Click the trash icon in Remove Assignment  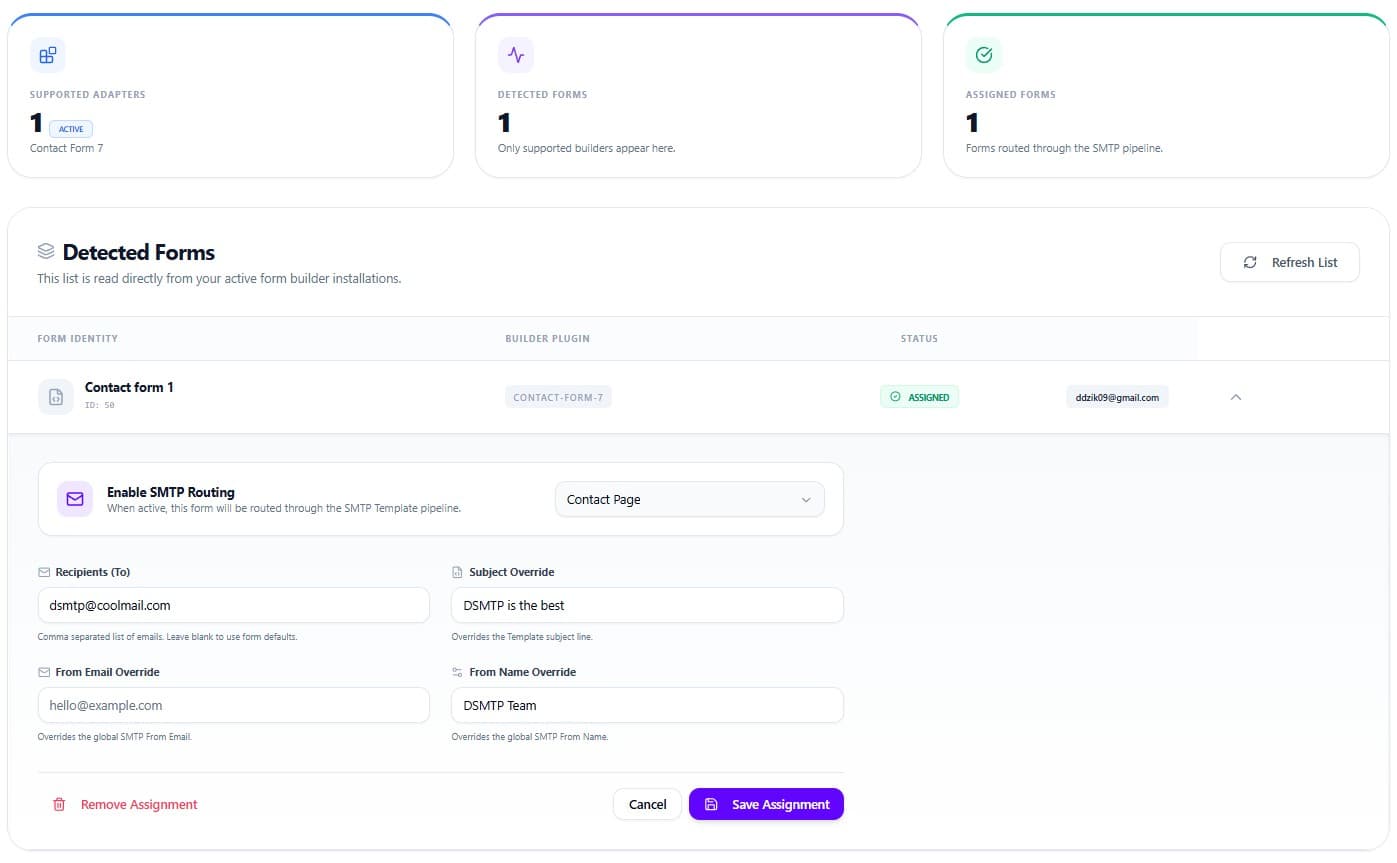59,804
